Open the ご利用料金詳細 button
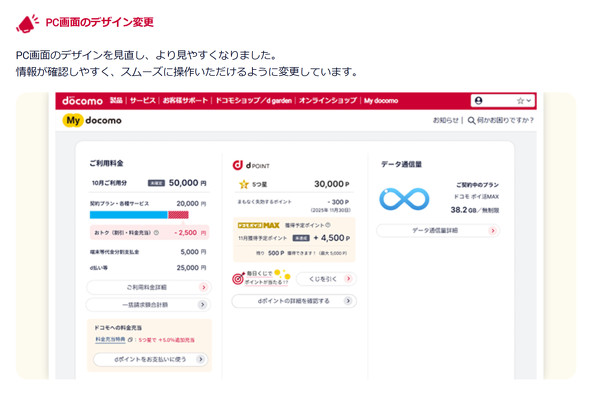 point(149,287)
